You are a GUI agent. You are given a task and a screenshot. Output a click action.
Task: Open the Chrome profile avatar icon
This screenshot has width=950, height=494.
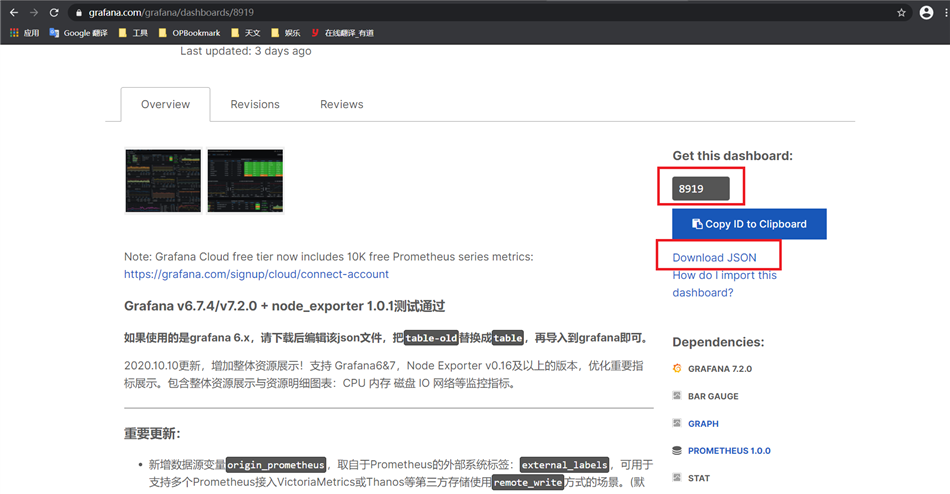[926, 12]
